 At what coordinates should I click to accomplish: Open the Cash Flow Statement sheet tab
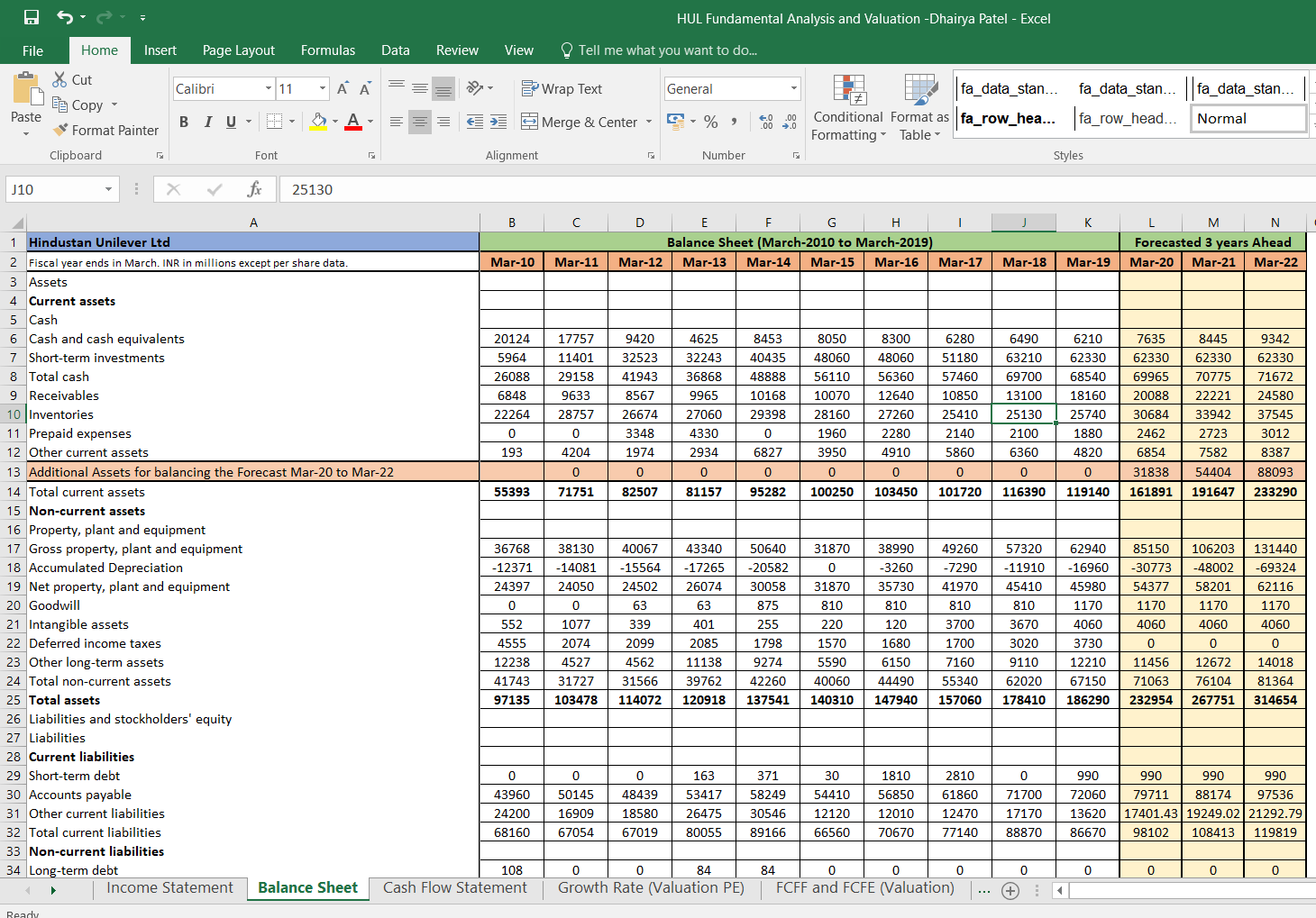pos(455,888)
